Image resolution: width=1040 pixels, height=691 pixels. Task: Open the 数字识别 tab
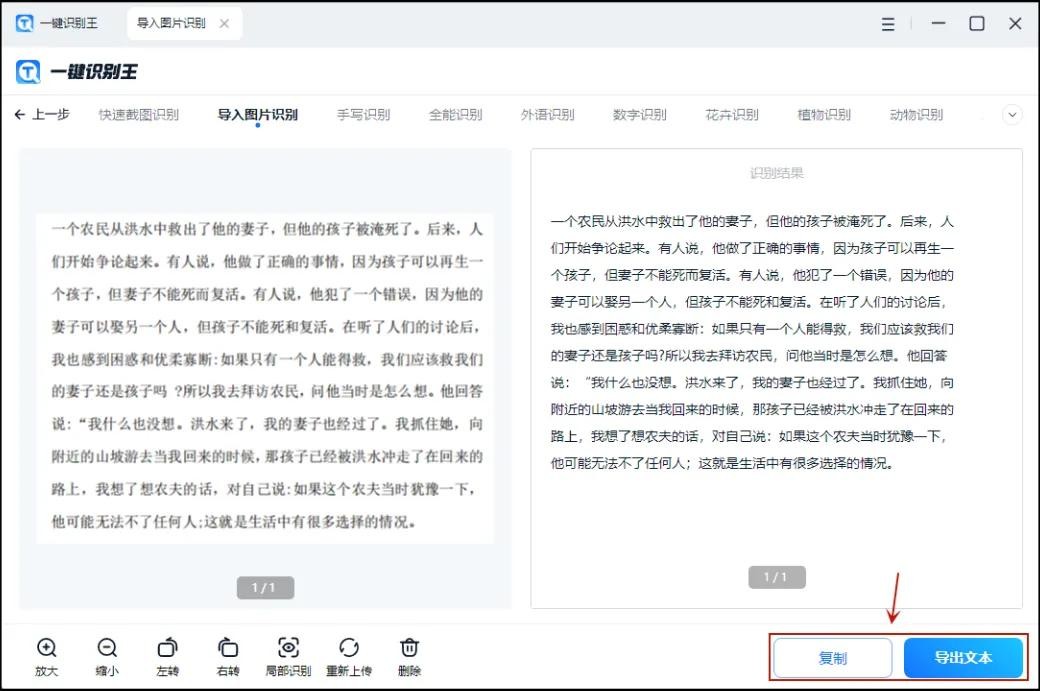639,115
